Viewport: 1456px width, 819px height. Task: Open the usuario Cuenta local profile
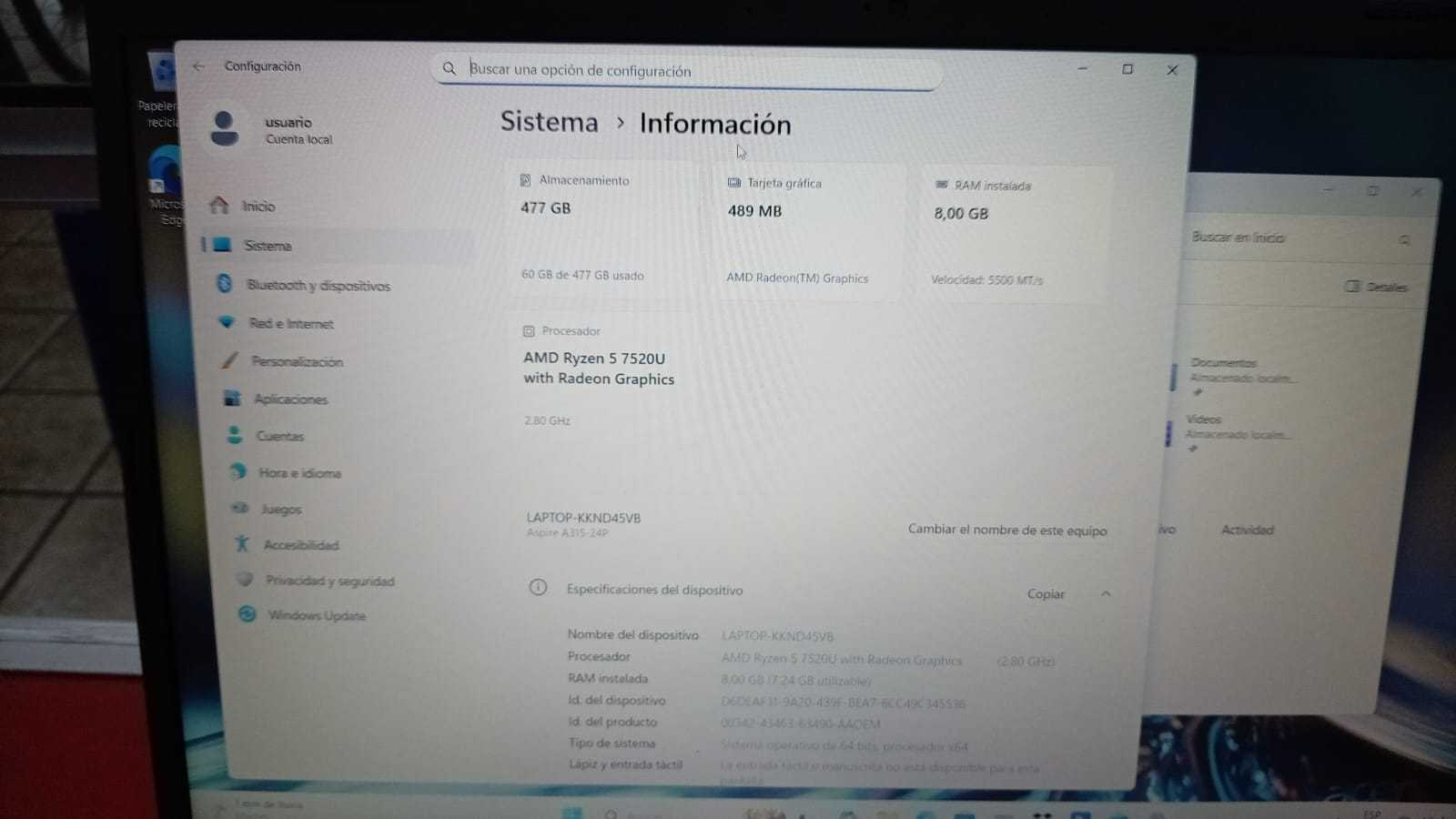click(273, 129)
